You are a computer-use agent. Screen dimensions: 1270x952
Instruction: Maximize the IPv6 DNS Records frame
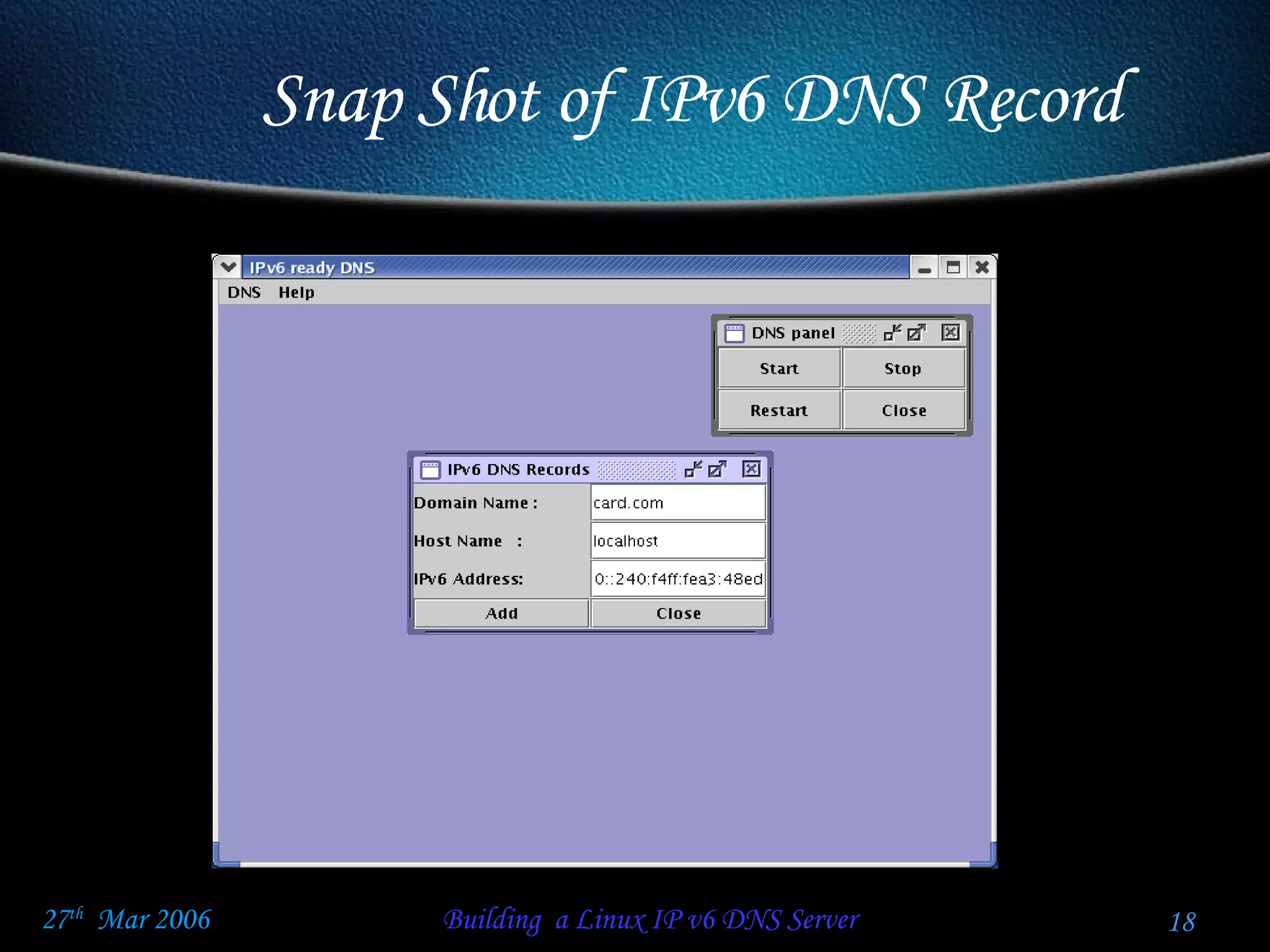click(x=717, y=469)
